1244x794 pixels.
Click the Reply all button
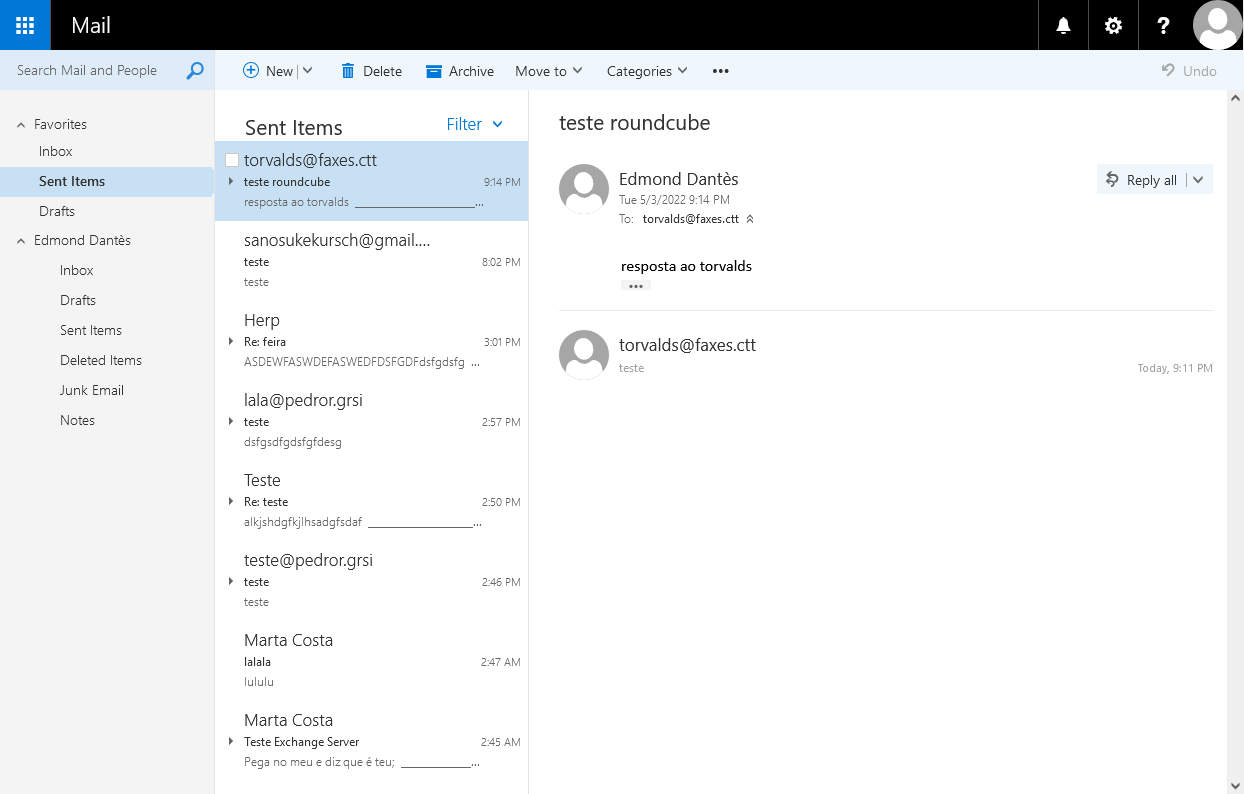(1141, 180)
